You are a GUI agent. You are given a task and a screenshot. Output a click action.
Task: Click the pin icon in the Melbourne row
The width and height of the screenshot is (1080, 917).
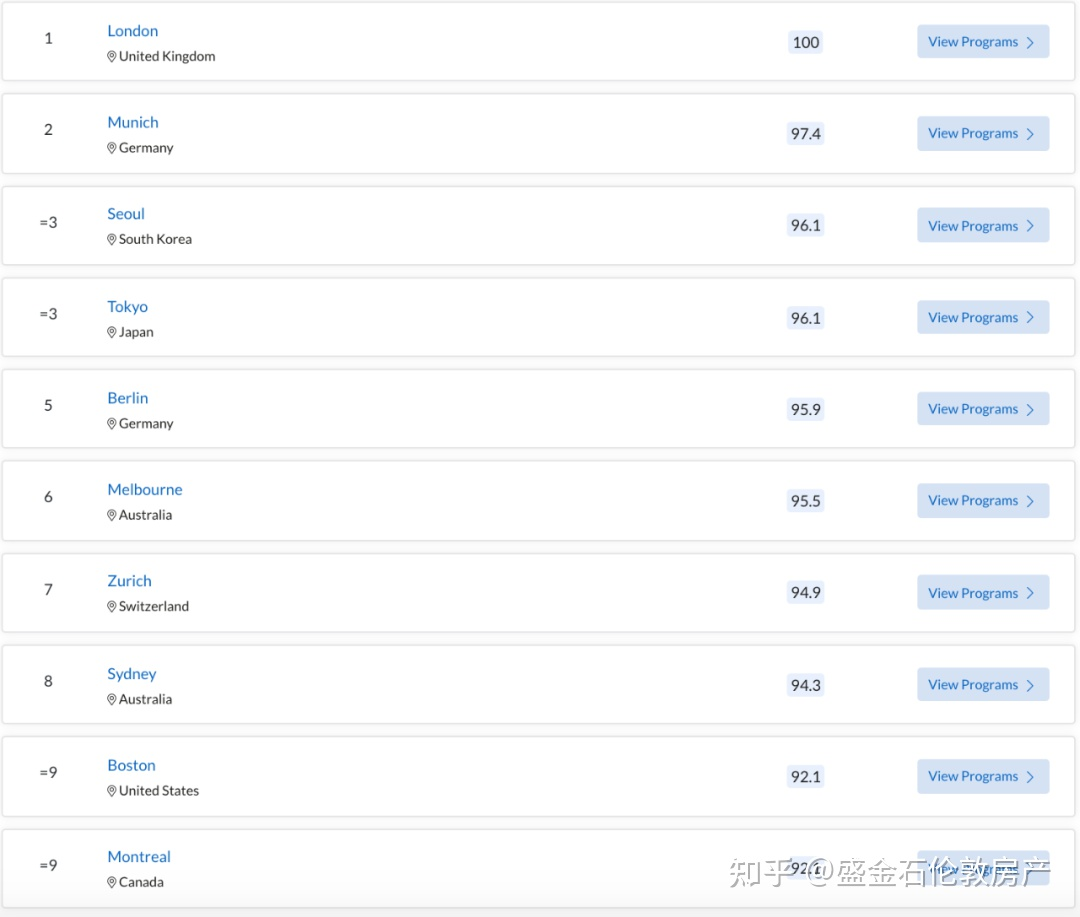click(x=112, y=515)
